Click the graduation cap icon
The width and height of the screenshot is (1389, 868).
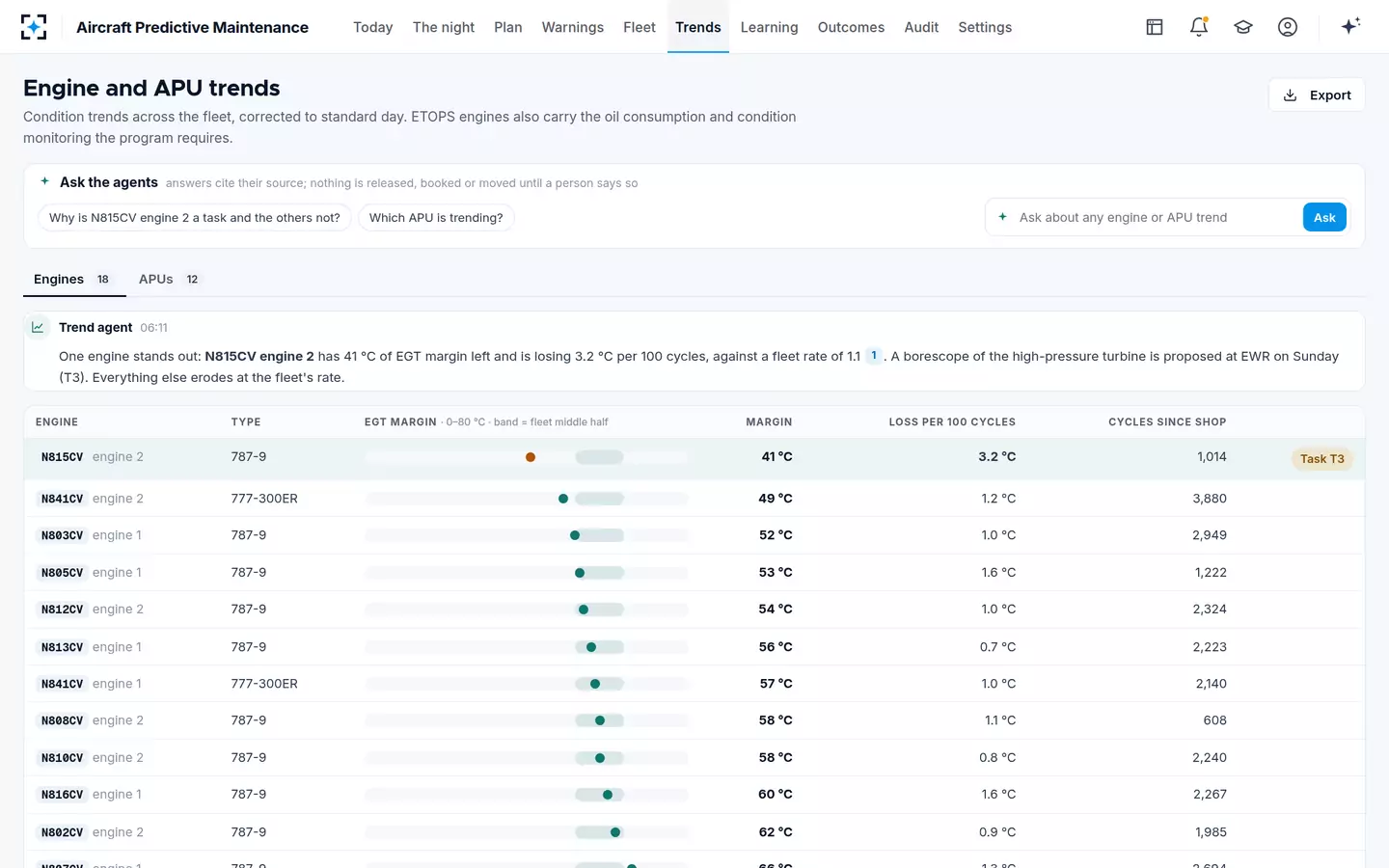point(1243,27)
